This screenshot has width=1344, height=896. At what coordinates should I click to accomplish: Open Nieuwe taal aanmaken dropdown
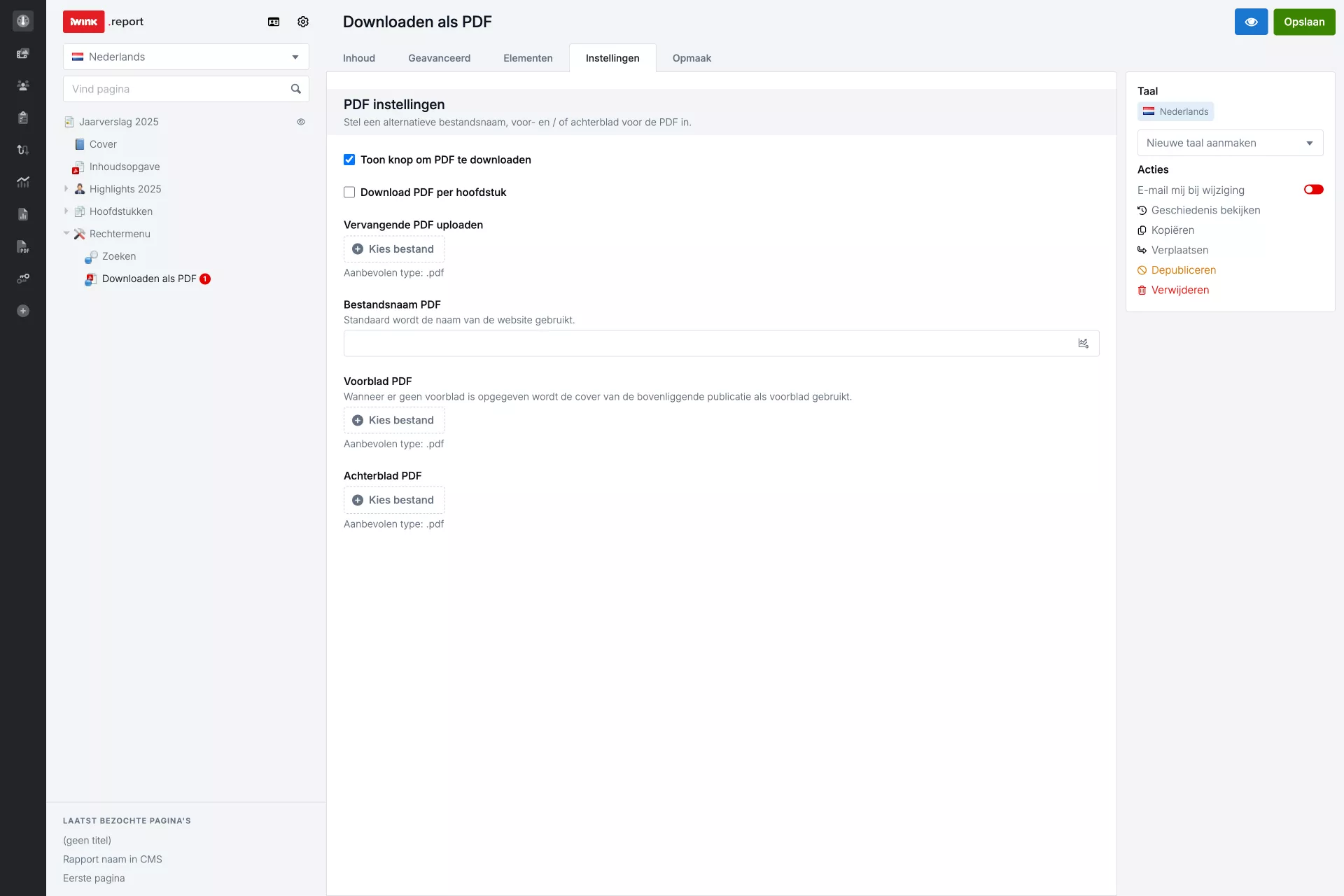pyautogui.click(x=1230, y=143)
